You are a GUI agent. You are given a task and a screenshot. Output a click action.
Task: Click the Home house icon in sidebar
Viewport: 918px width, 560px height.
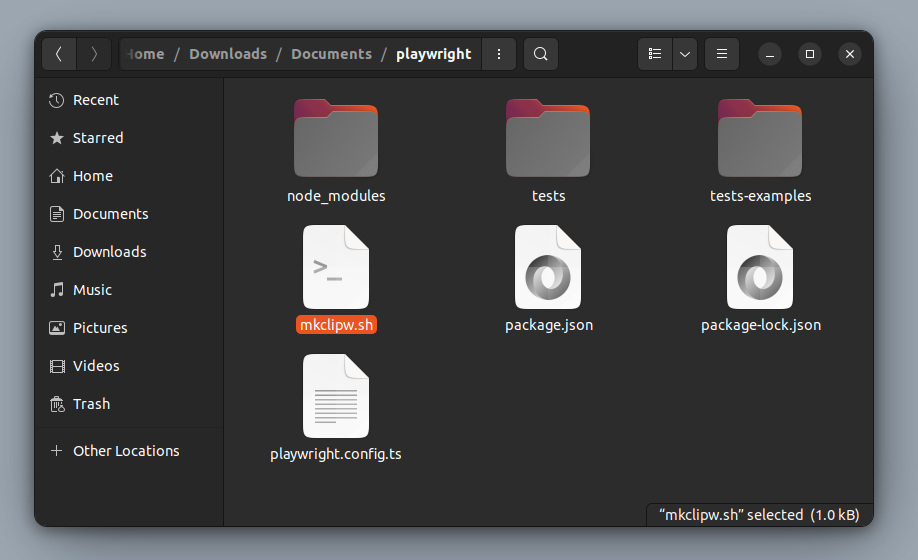click(x=57, y=176)
